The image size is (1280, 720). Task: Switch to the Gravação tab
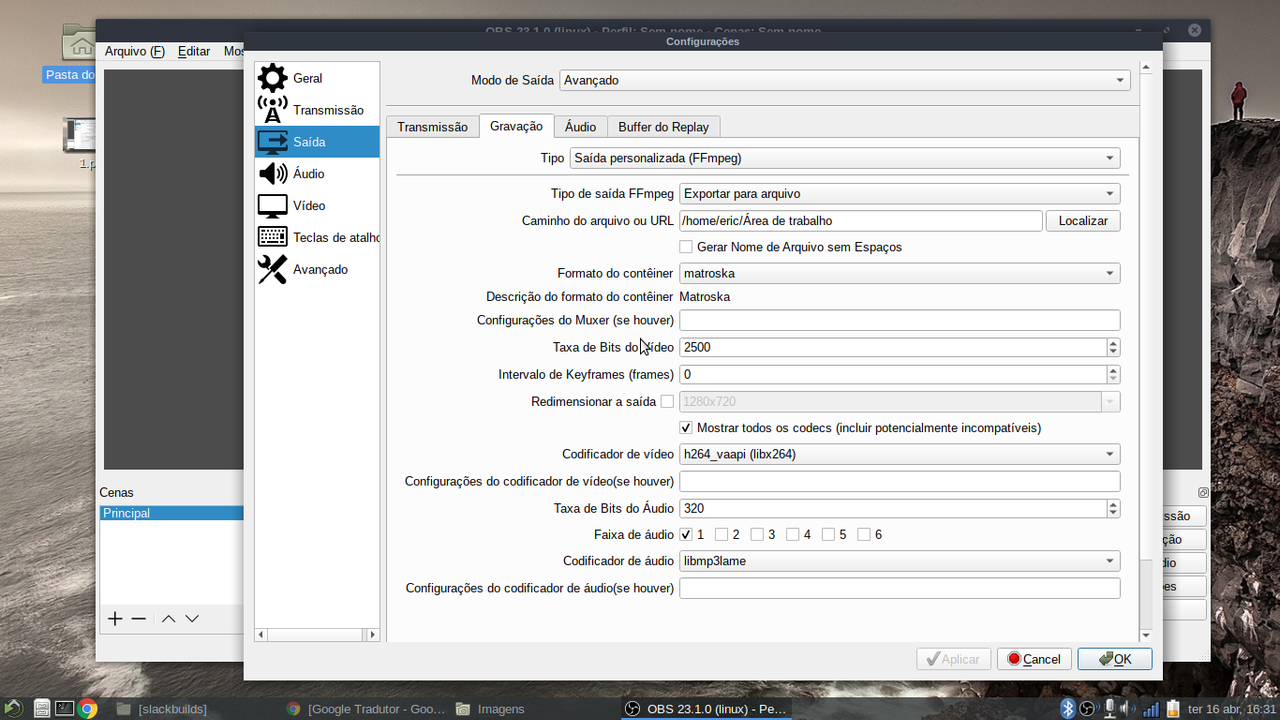click(516, 126)
